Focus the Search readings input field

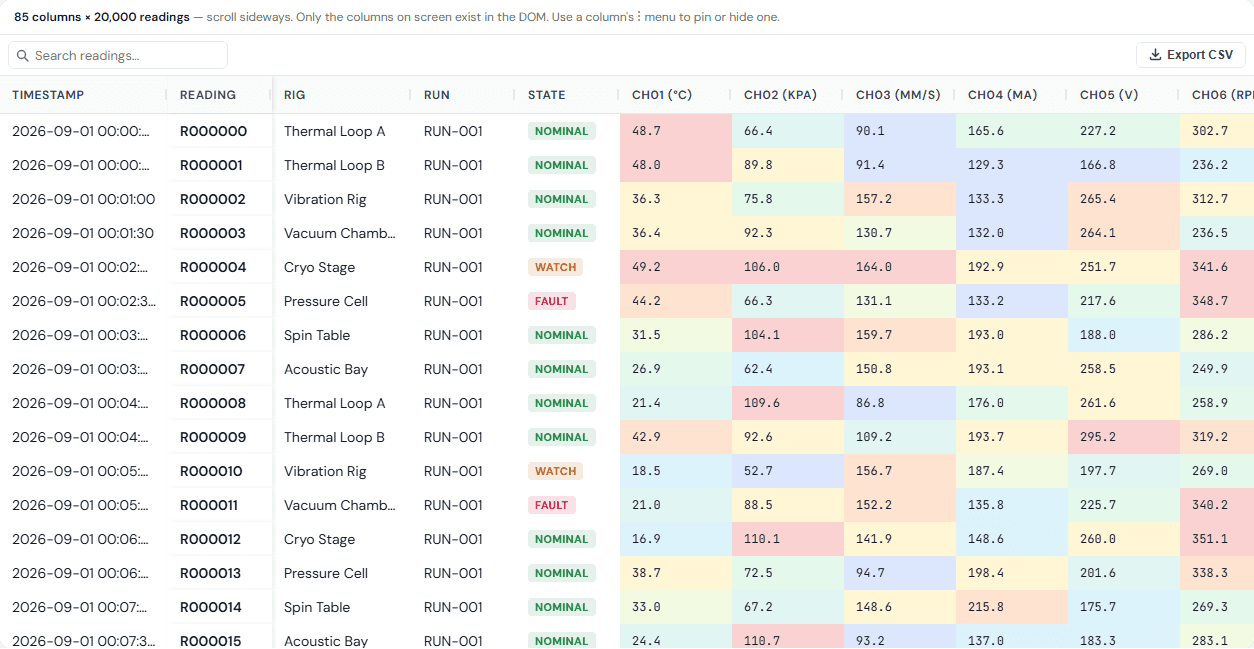click(x=118, y=55)
